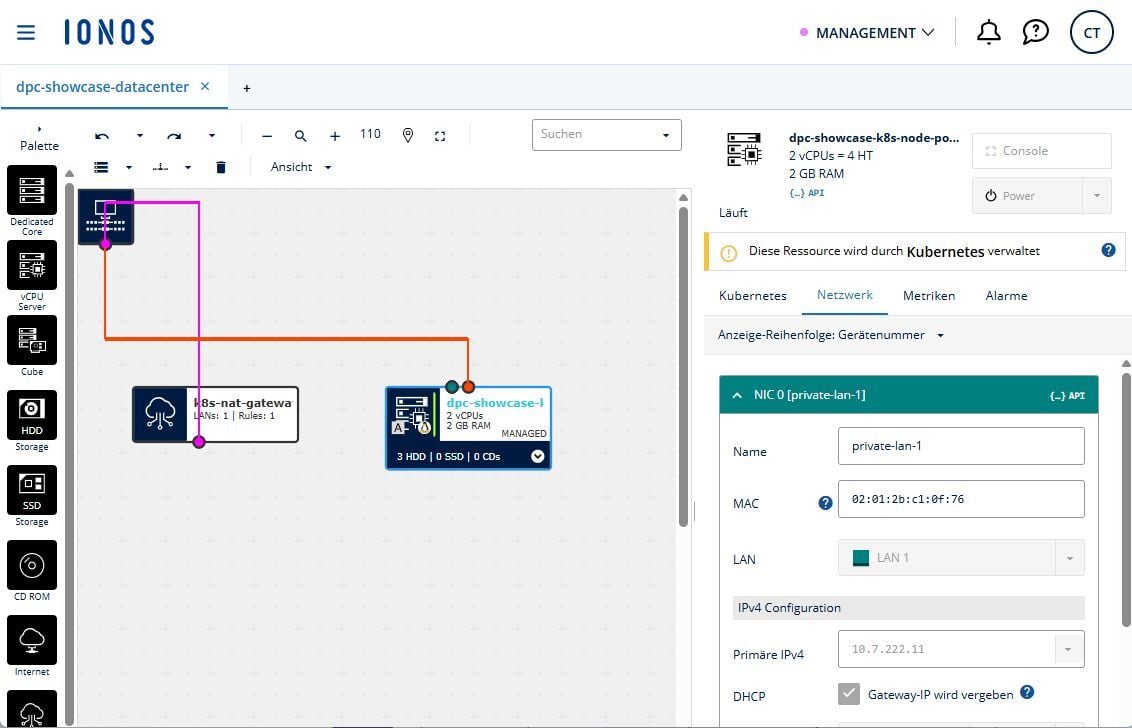Open the Ansicht dropdown menu
This screenshot has height=728, width=1132.
point(301,167)
